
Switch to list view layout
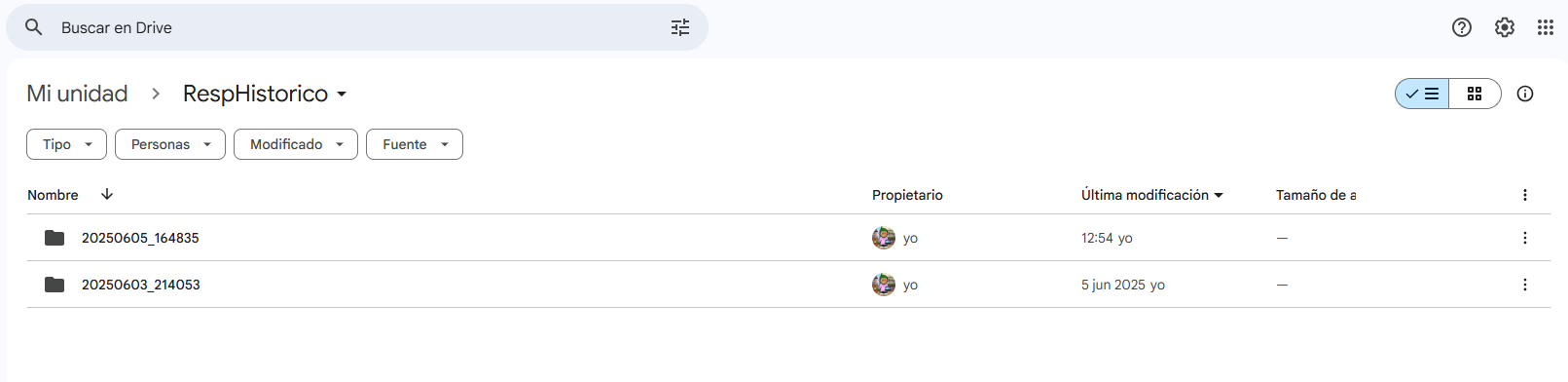coord(1422,94)
